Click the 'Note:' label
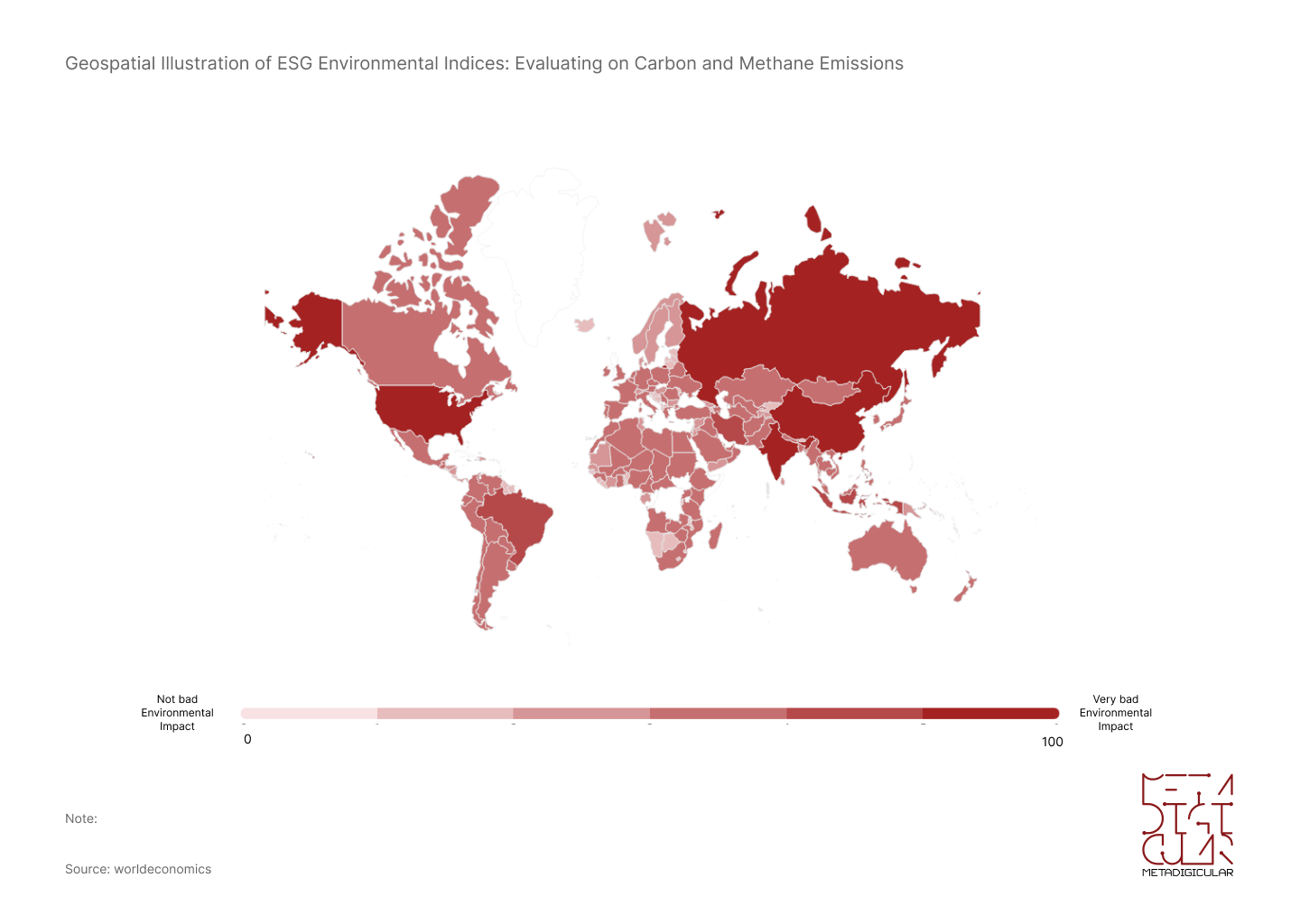The width and height of the screenshot is (1300, 924). [81, 818]
